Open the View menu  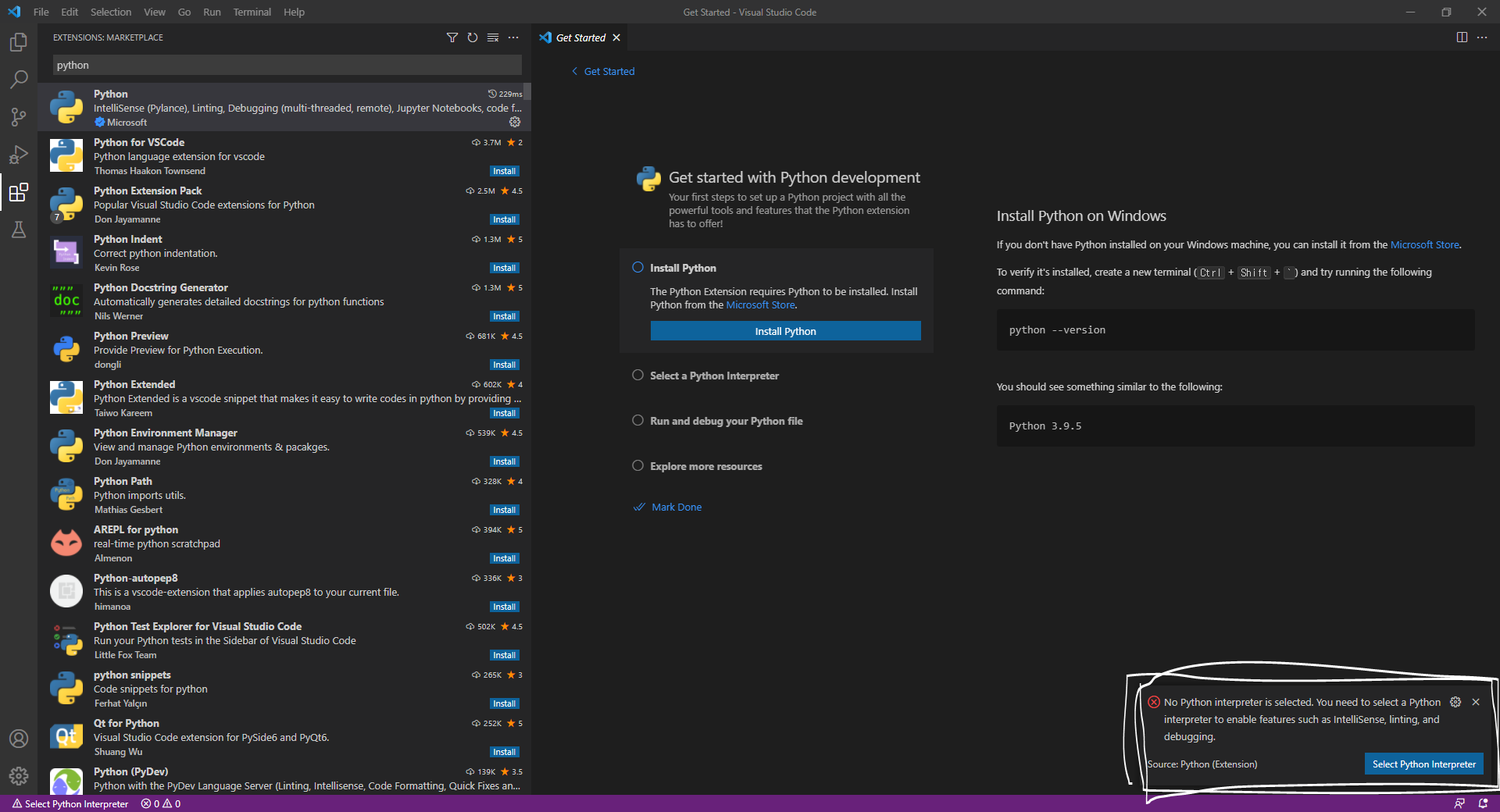155,12
